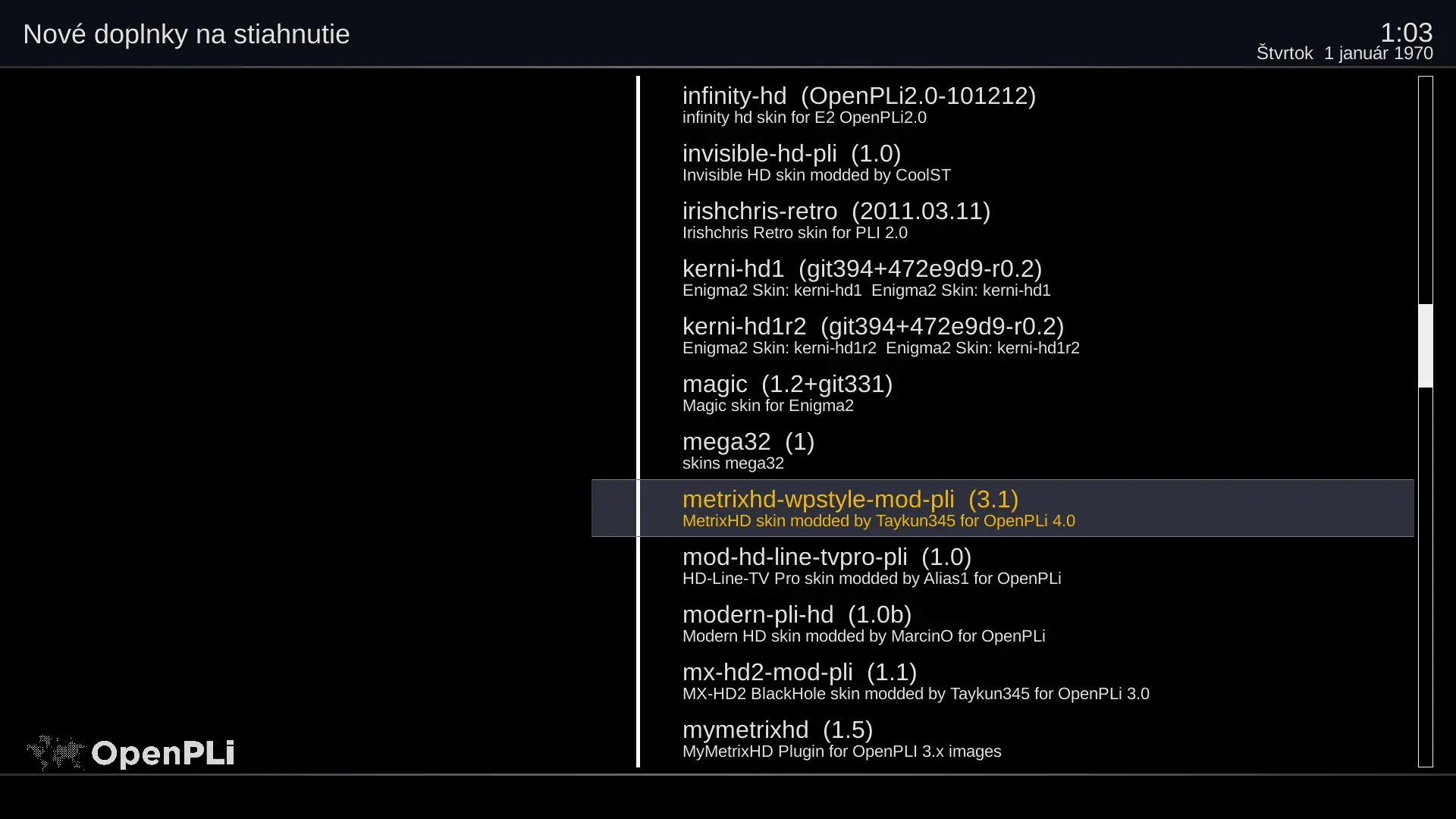
Task: Select the invisible-hd-pli (1.0) plugin
Action: point(1003,162)
